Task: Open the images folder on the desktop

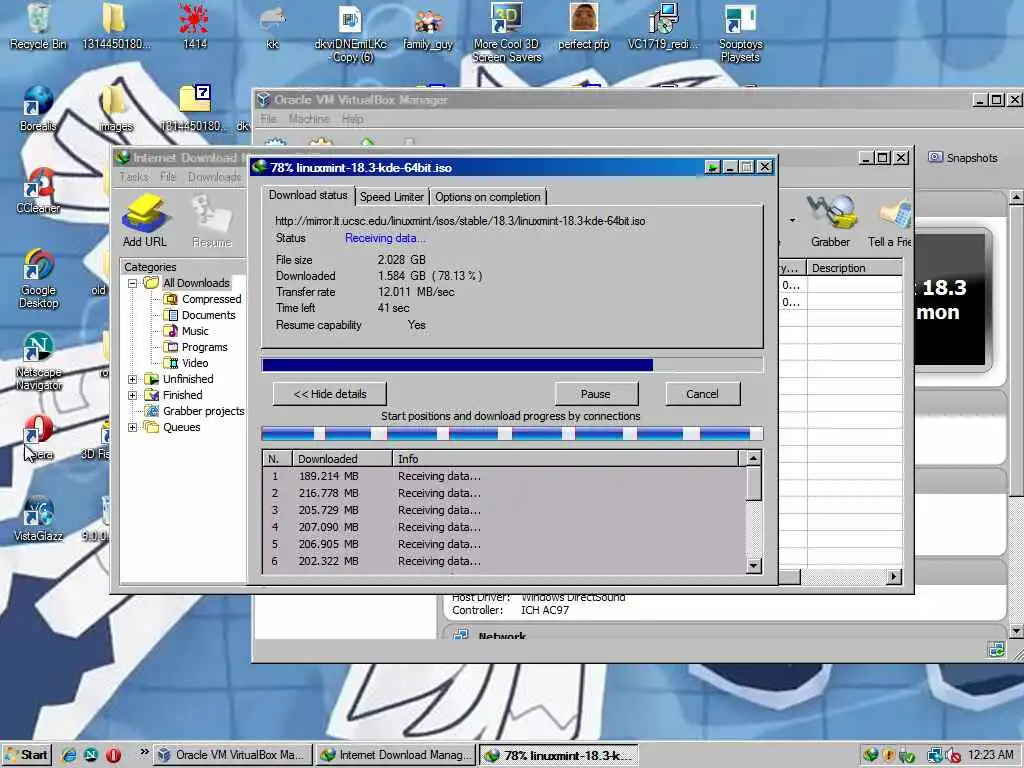Action: [116, 108]
